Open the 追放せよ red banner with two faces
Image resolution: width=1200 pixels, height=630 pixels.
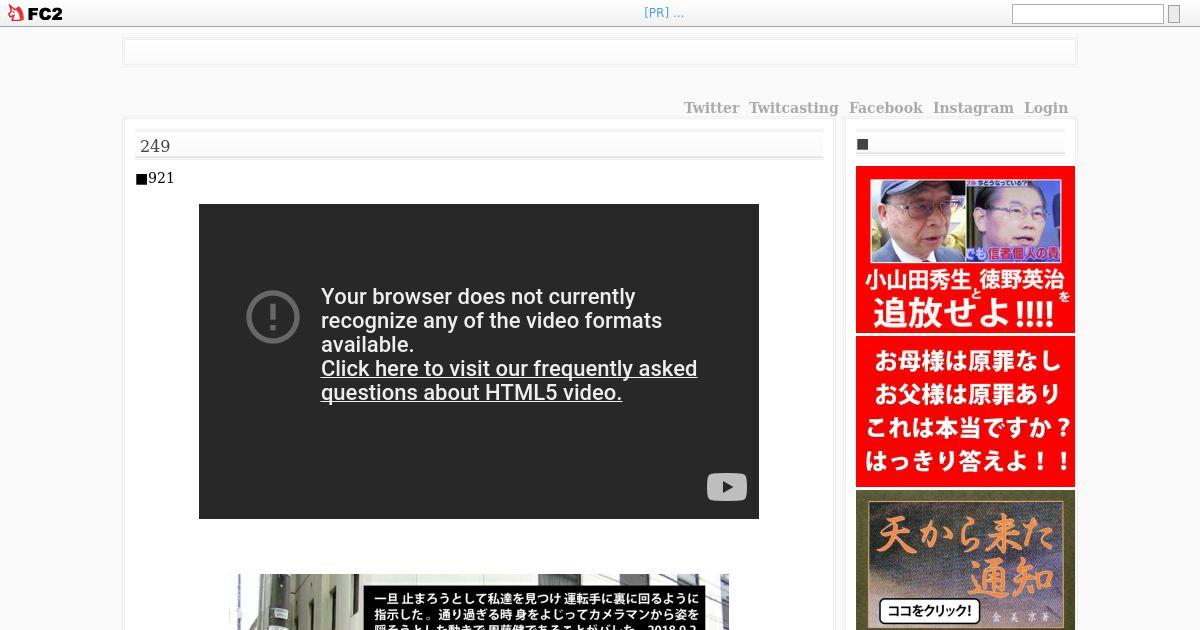tap(965, 249)
